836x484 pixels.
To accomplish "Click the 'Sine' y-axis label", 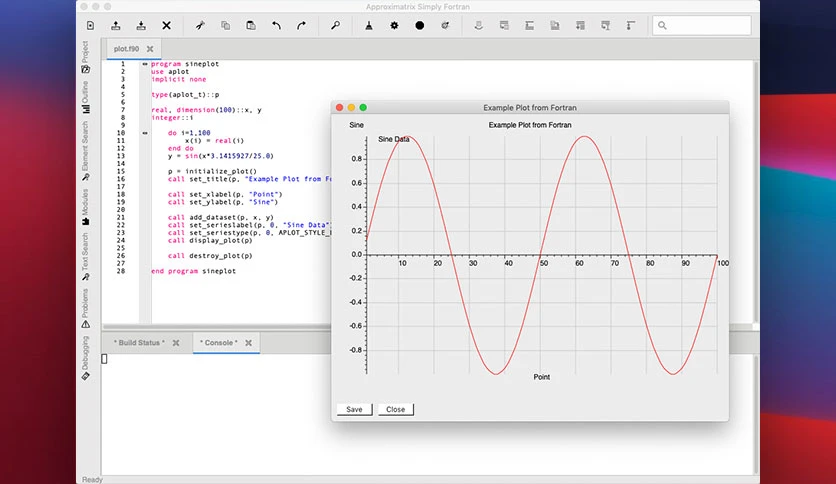I will coord(357,125).
